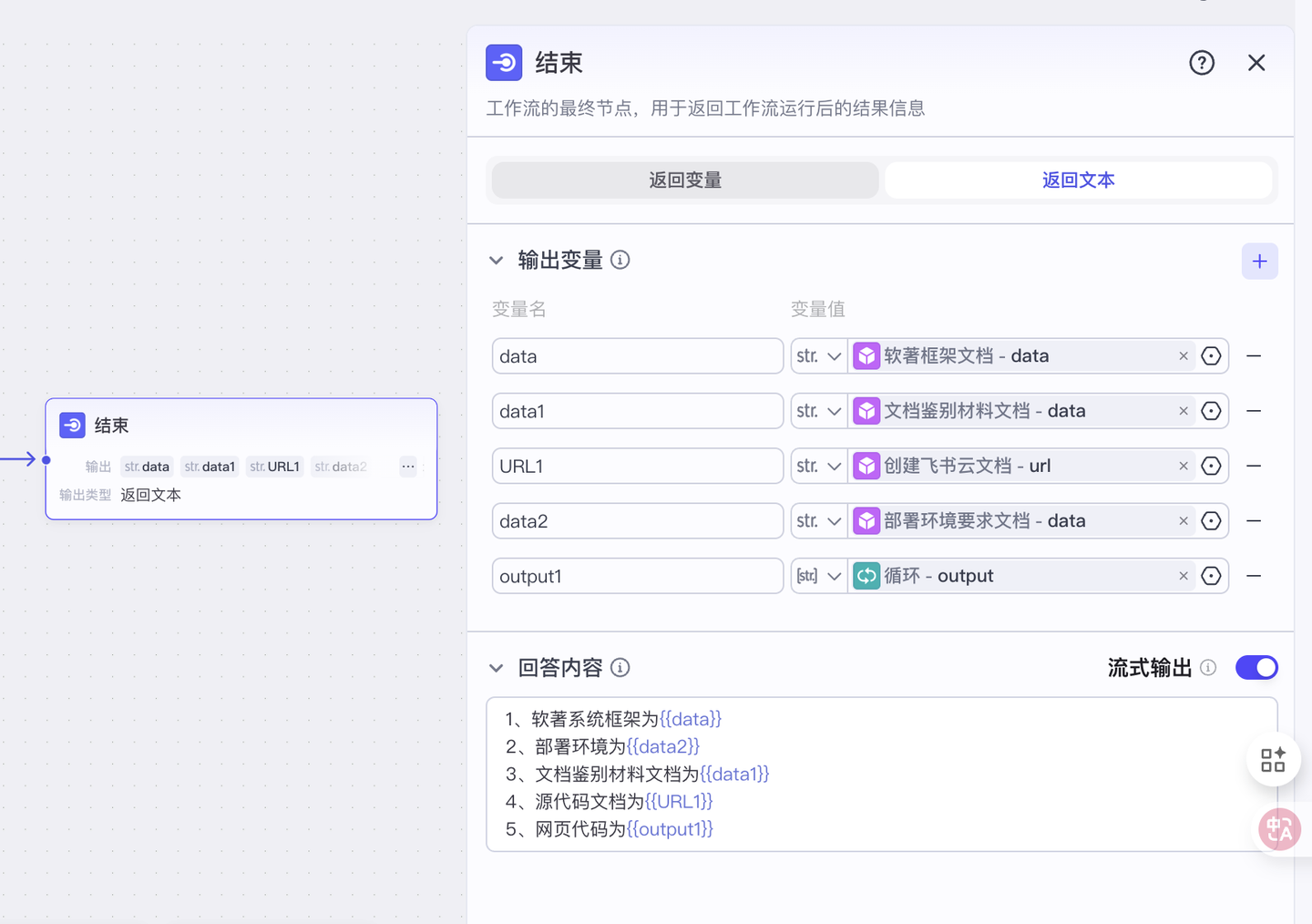Screen dimensions: 1312x924
Task: Open variable selector for the URL1 row
Action: click(1211, 467)
